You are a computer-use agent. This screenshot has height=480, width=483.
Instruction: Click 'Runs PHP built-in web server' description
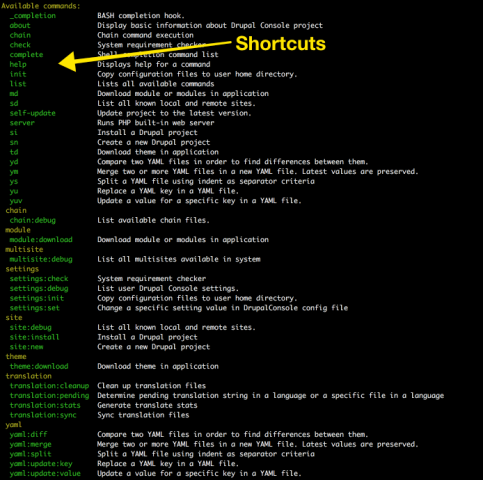tap(156, 123)
